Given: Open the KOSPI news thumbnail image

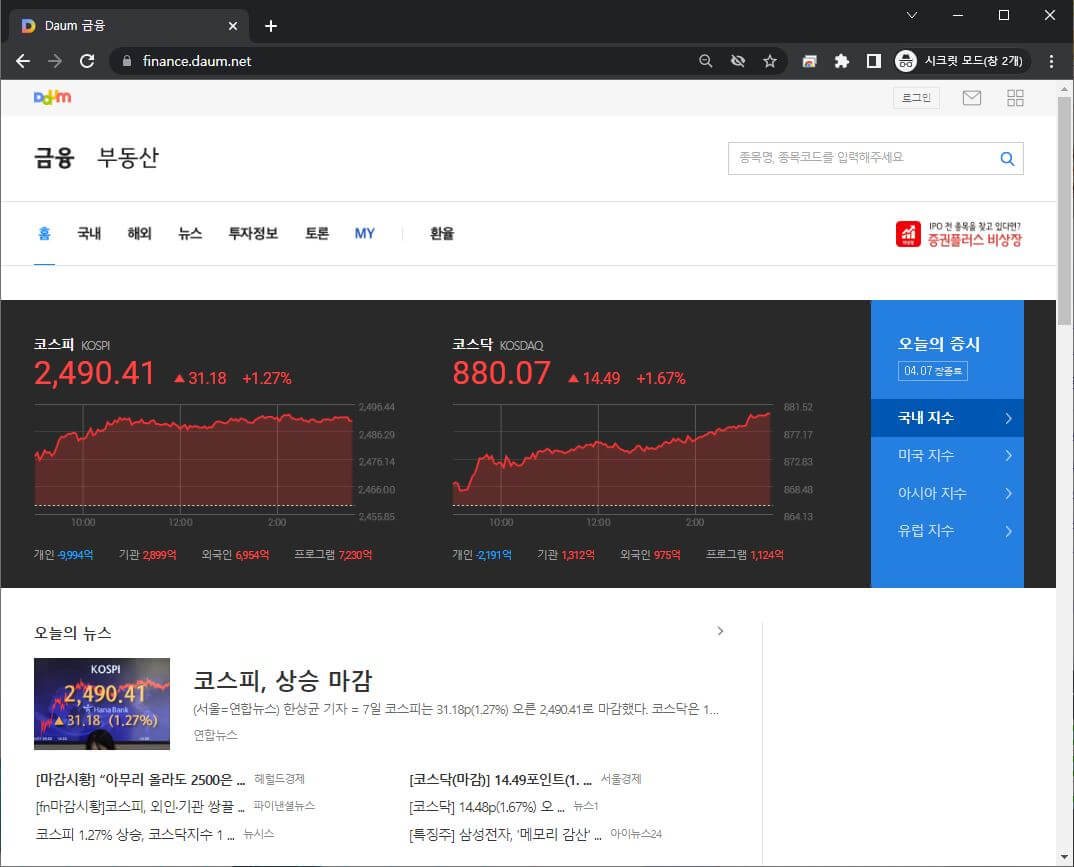Looking at the screenshot, I should pyautogui.click(x=102, y=704).
